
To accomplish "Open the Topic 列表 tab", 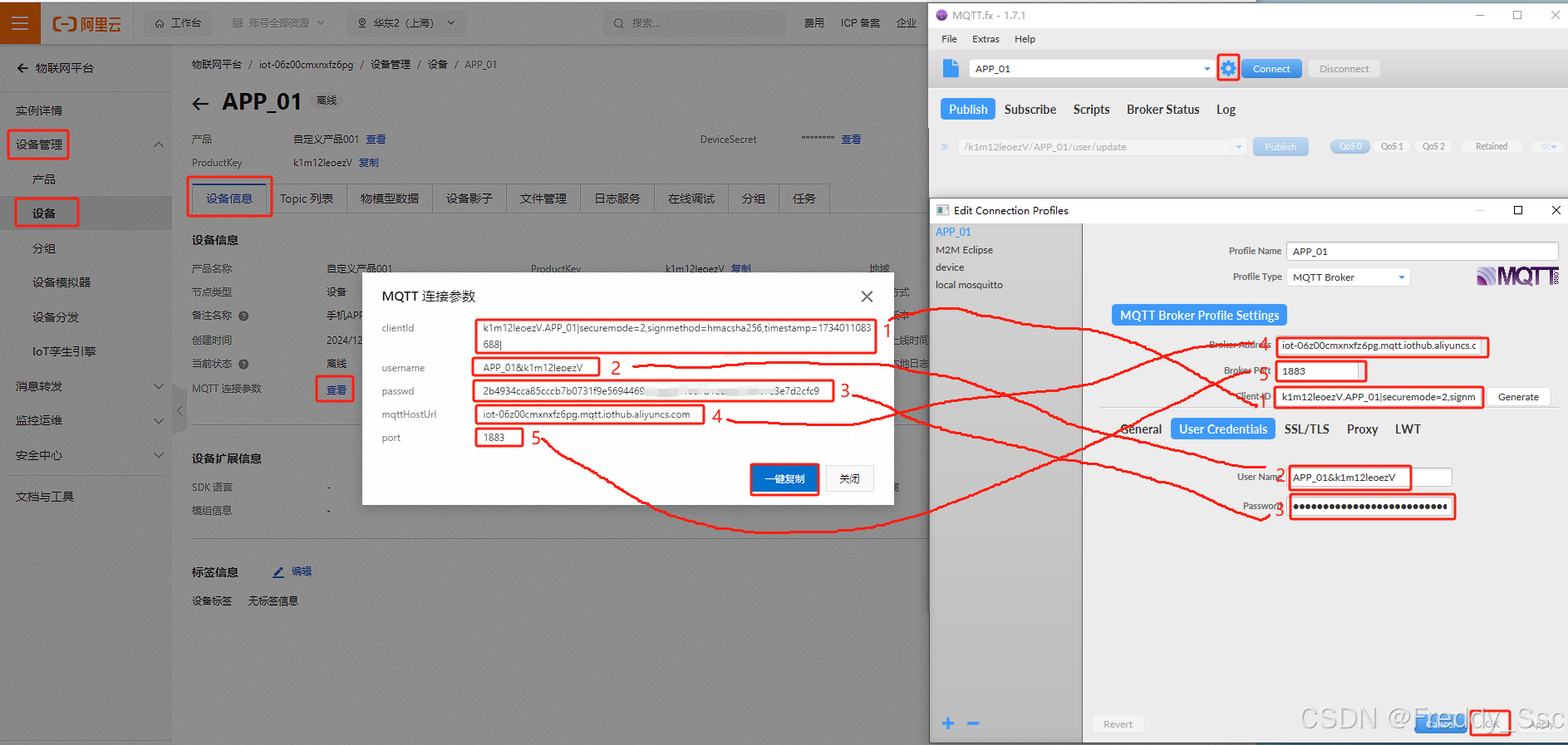I will [x=307, y=199].
